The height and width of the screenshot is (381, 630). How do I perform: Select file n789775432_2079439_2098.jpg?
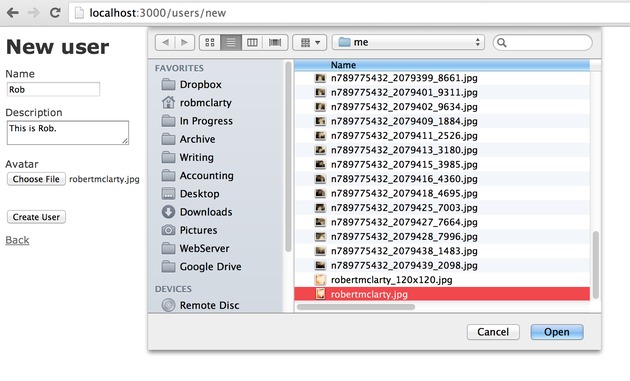coord(442,265)
